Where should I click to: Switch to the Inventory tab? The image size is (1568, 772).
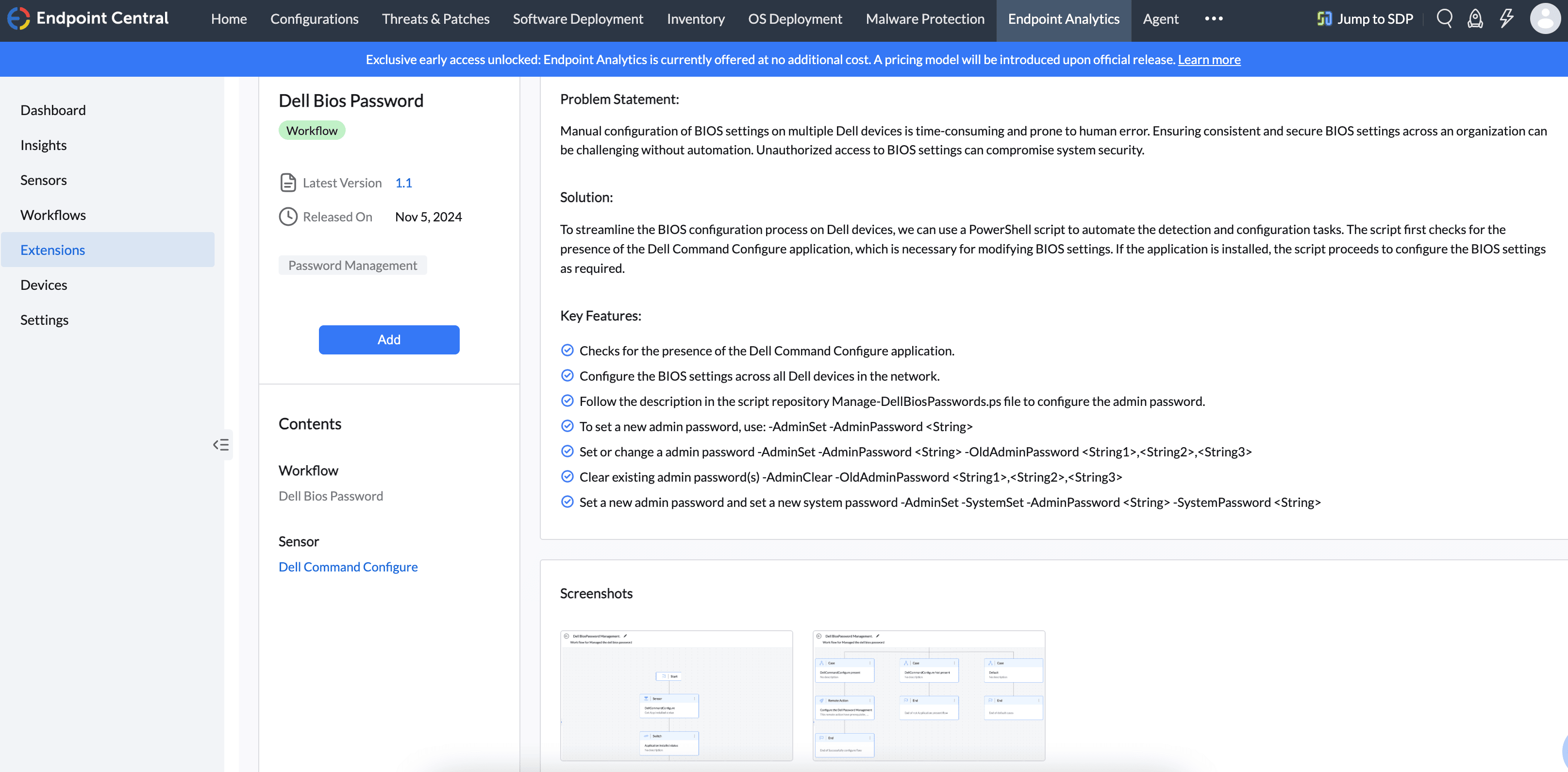tap(695, 19)
